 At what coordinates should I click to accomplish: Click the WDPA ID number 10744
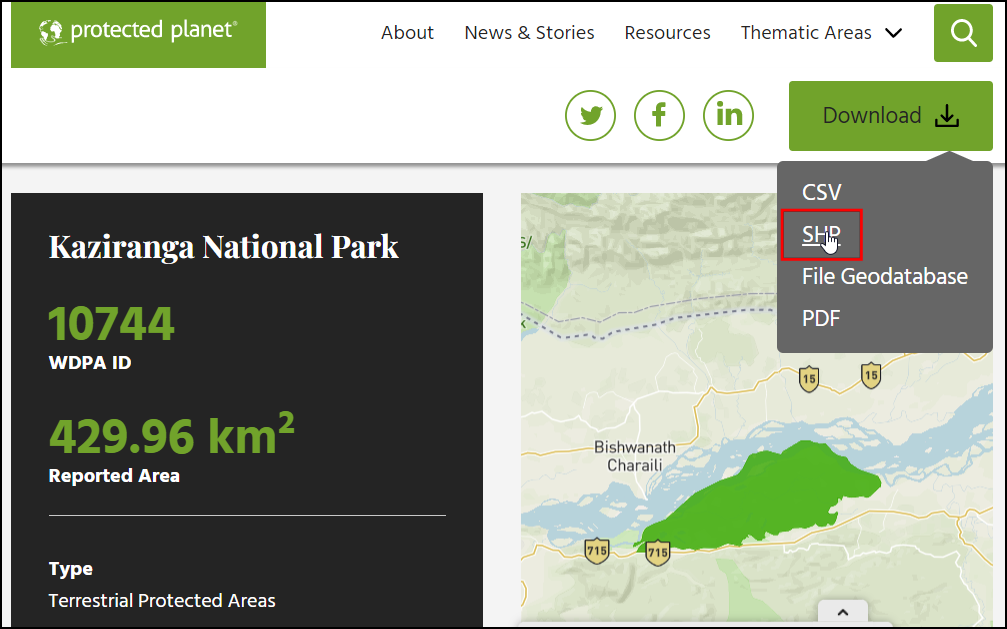tap(111, 323)
